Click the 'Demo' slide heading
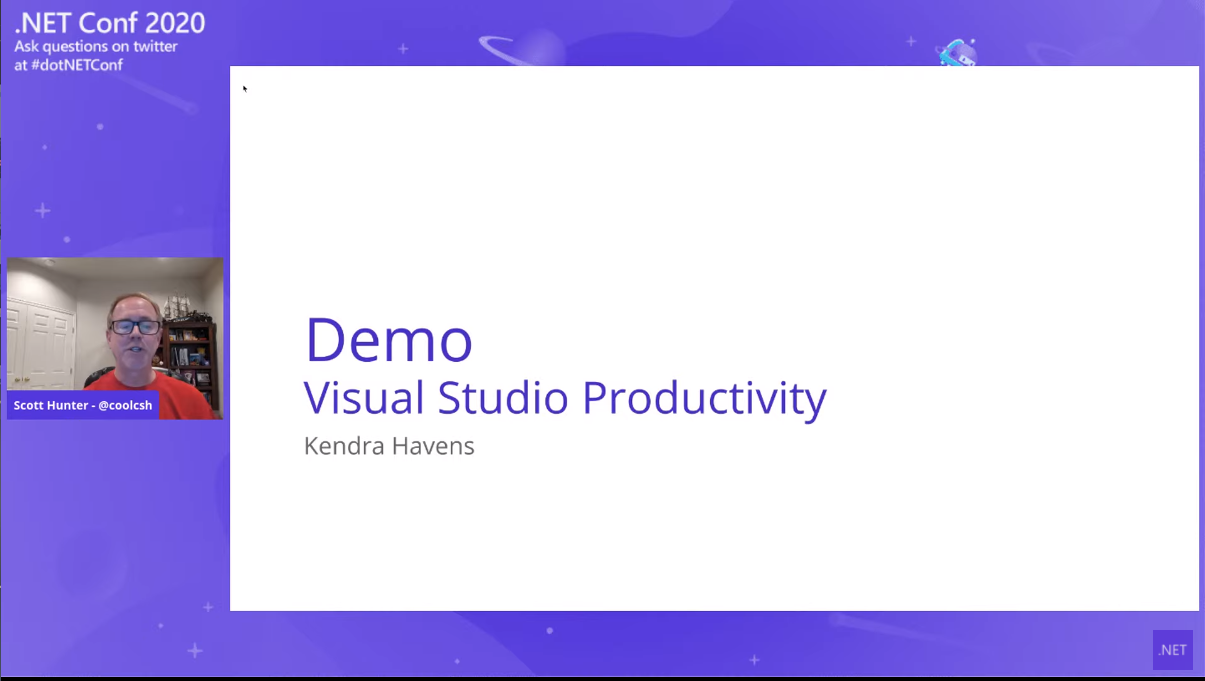1205x681 pixels. click(388, 339)
